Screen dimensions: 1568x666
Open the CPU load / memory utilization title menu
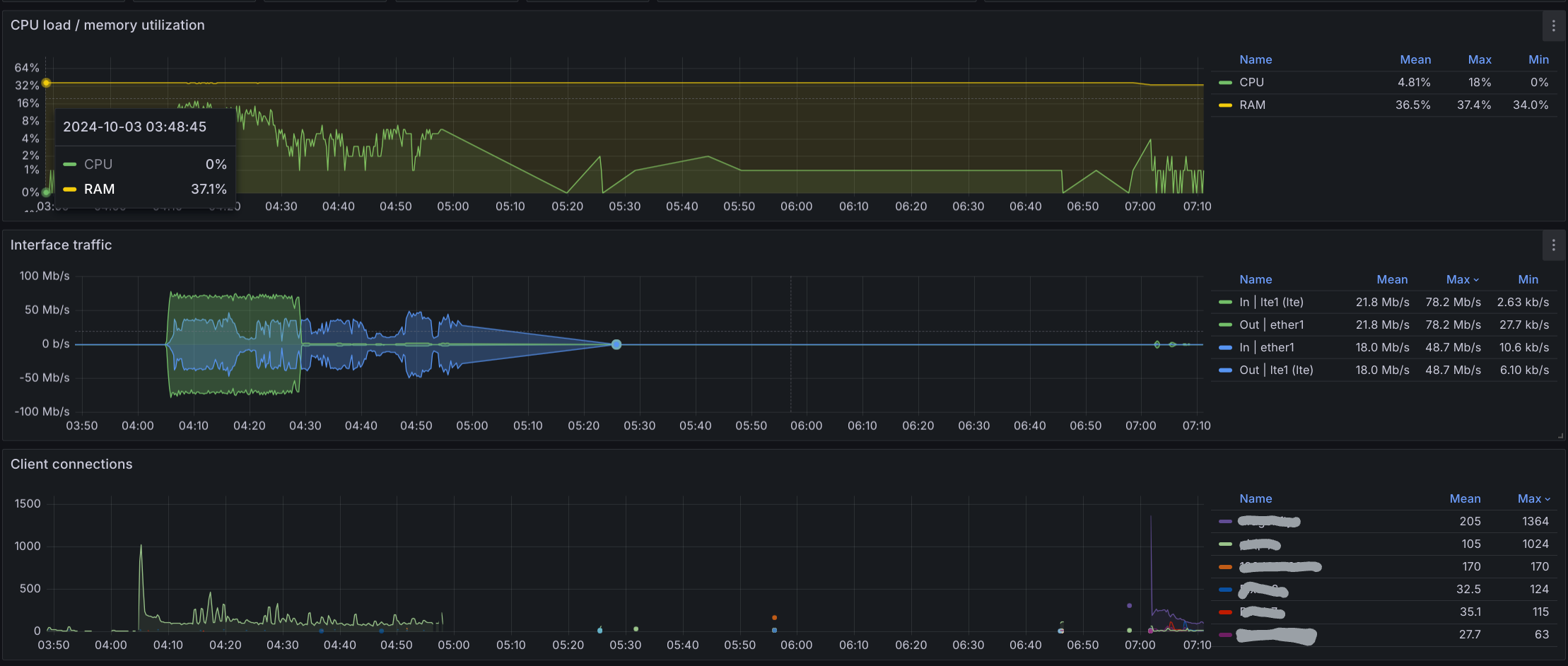(107, 25)
